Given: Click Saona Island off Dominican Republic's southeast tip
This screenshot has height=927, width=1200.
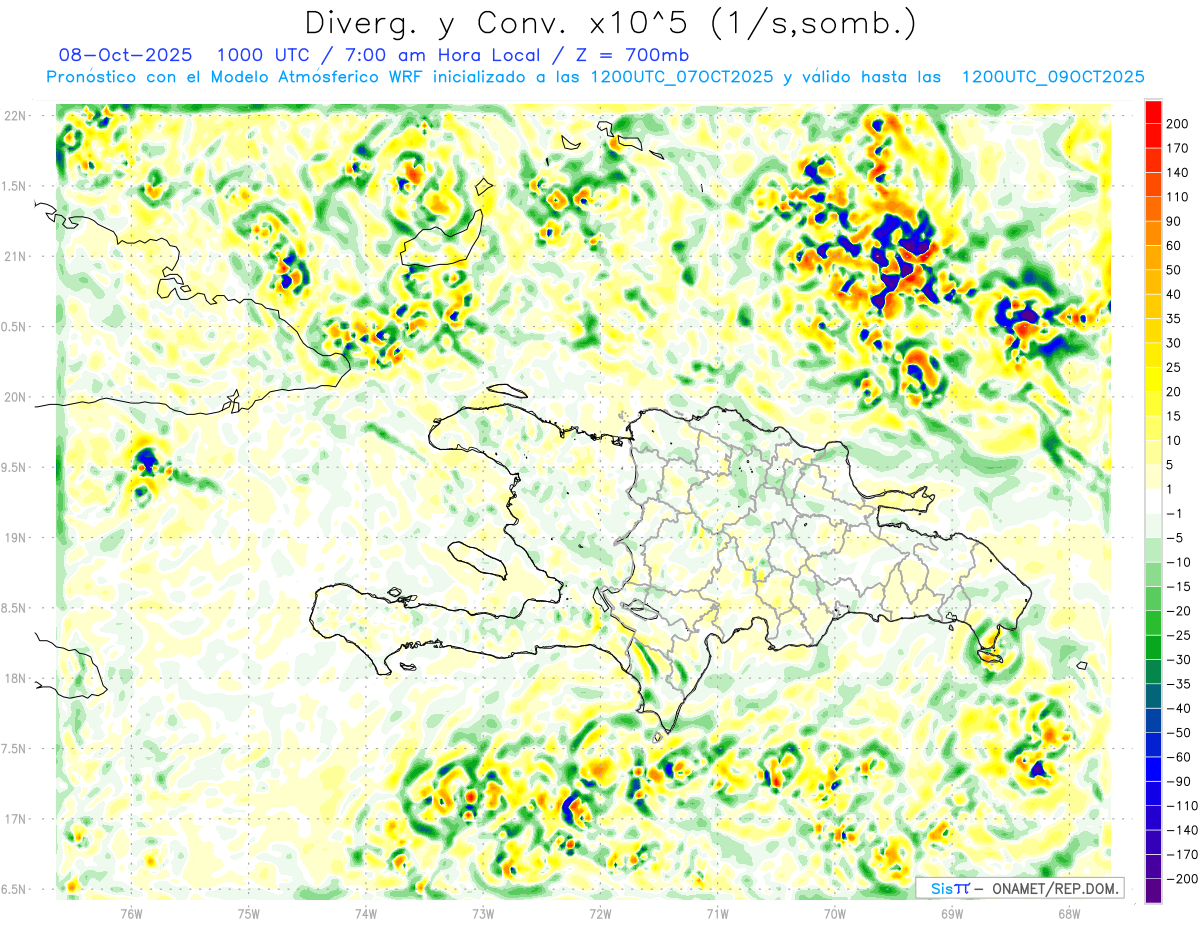Looking at the screenshot, I should 991,657.
